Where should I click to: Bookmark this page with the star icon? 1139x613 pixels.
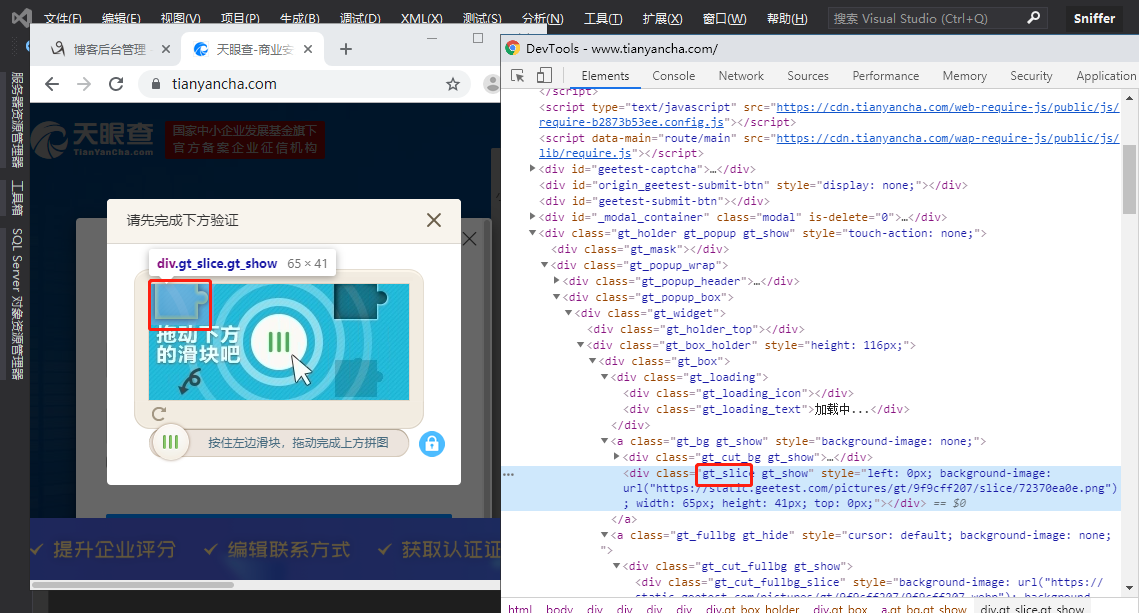tap(453, 84)
